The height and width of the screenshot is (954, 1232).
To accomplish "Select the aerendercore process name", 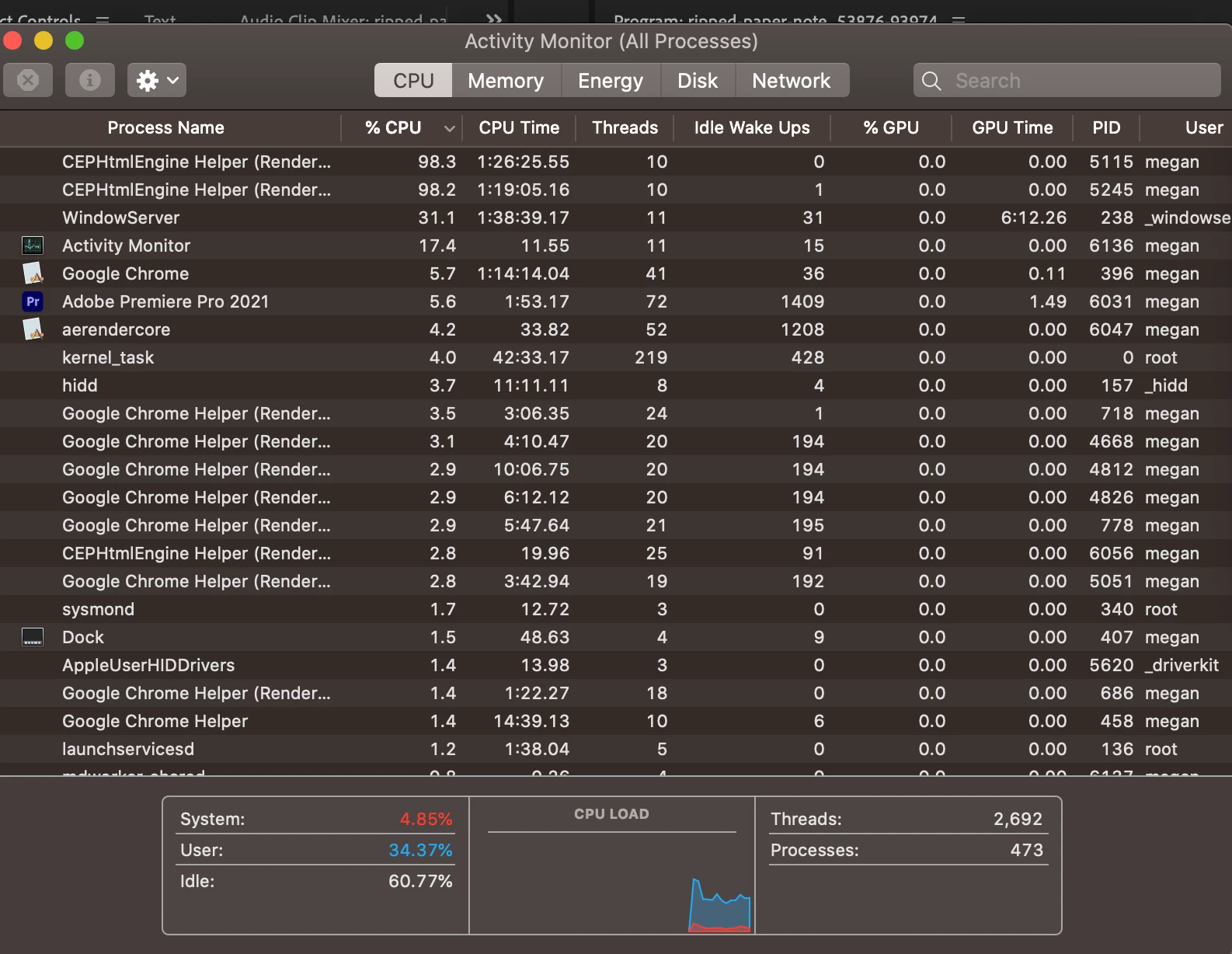I will coord(116,329).
